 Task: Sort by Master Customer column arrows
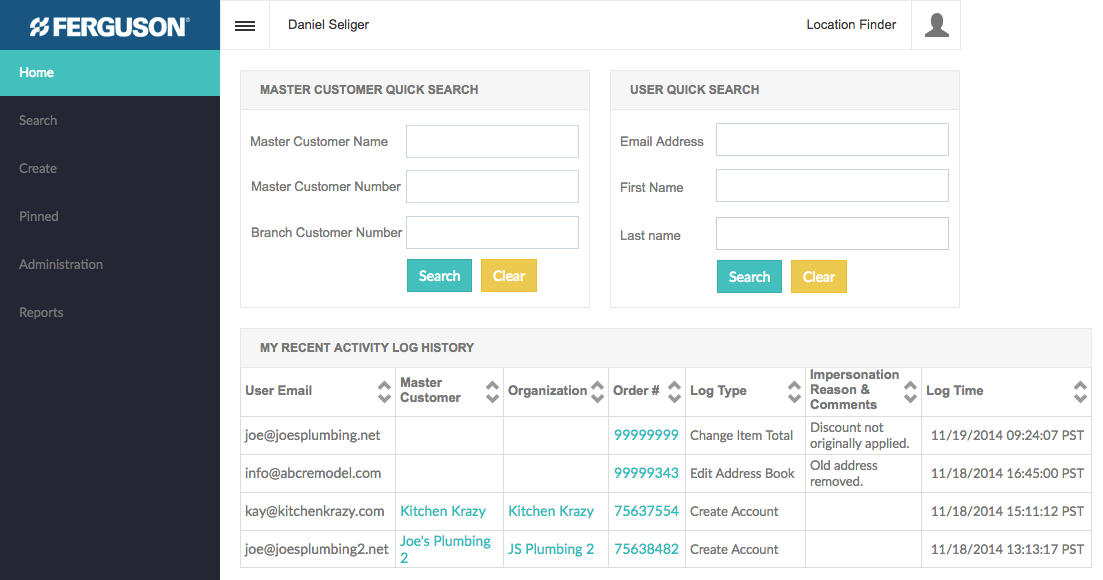pyautogui.click(x=492, y=391)
